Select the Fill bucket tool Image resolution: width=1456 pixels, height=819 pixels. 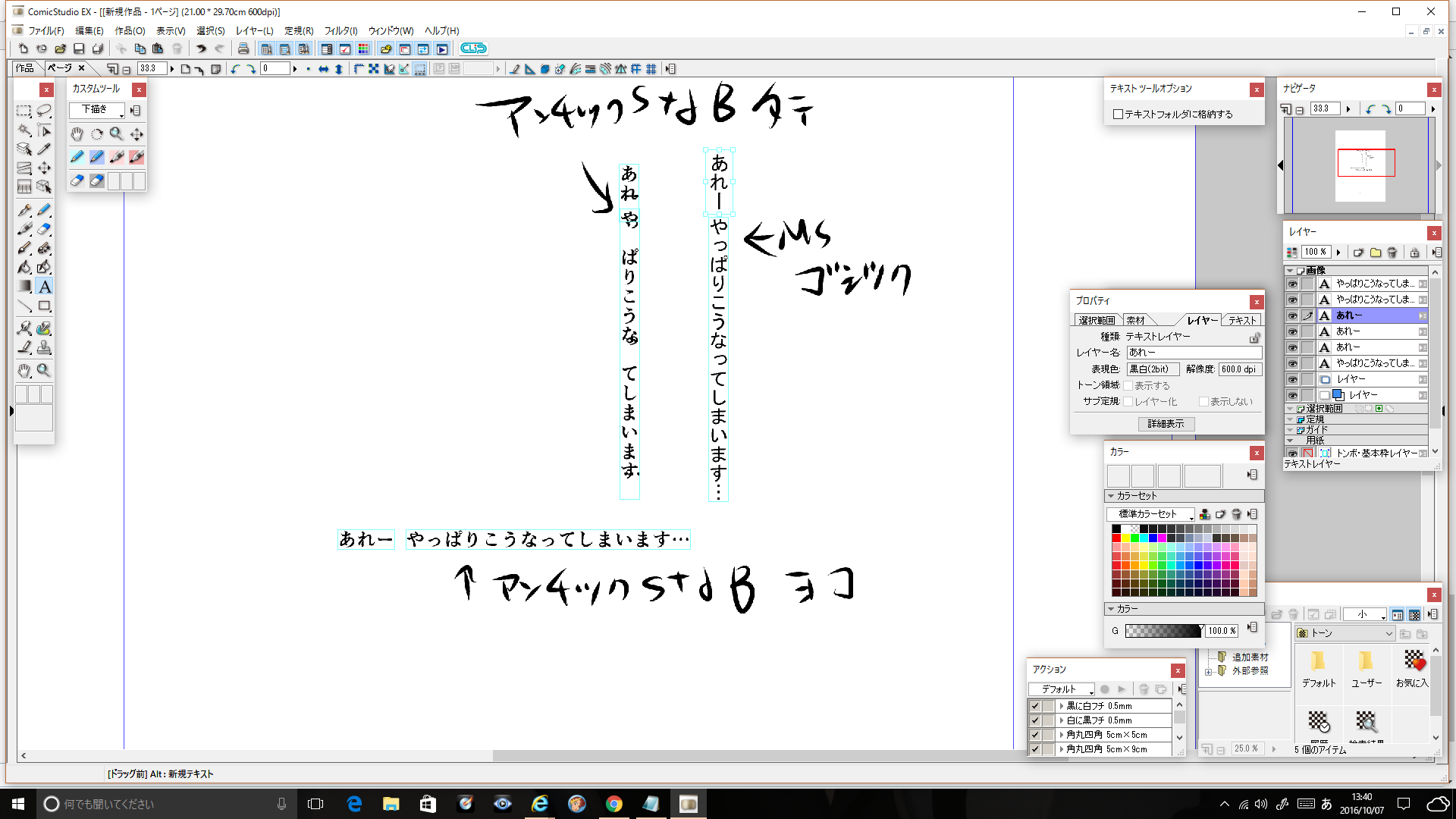click(x=24, y=267)
